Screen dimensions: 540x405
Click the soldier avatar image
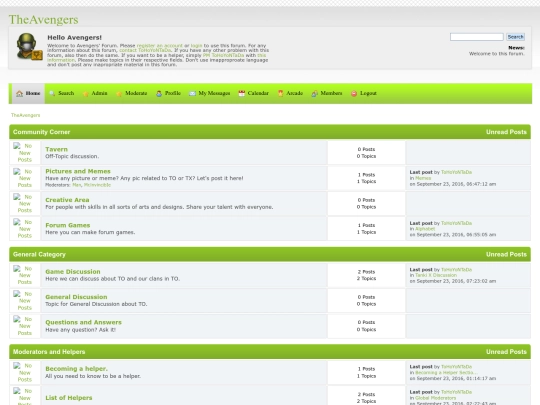pyautogui.click(x=29, y=46)
